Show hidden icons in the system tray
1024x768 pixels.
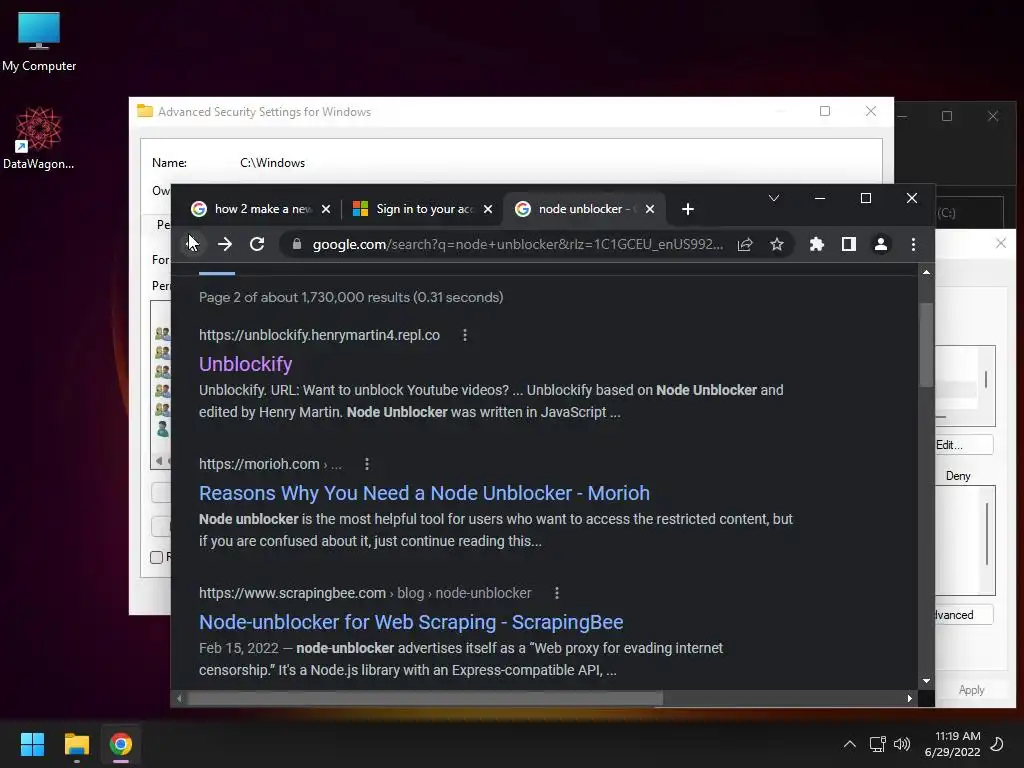point(850,744)
